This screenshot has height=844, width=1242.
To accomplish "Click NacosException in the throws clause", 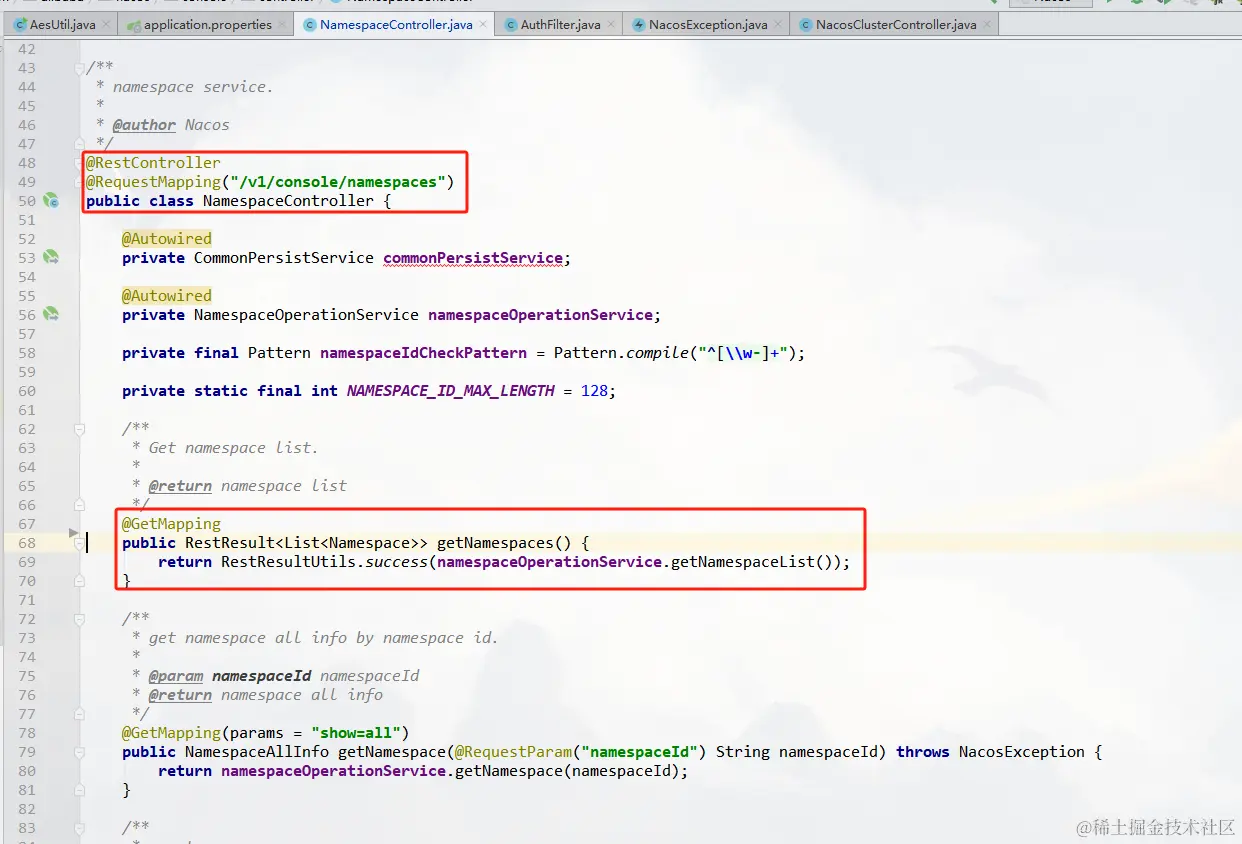I will [x=1021, y=752].
